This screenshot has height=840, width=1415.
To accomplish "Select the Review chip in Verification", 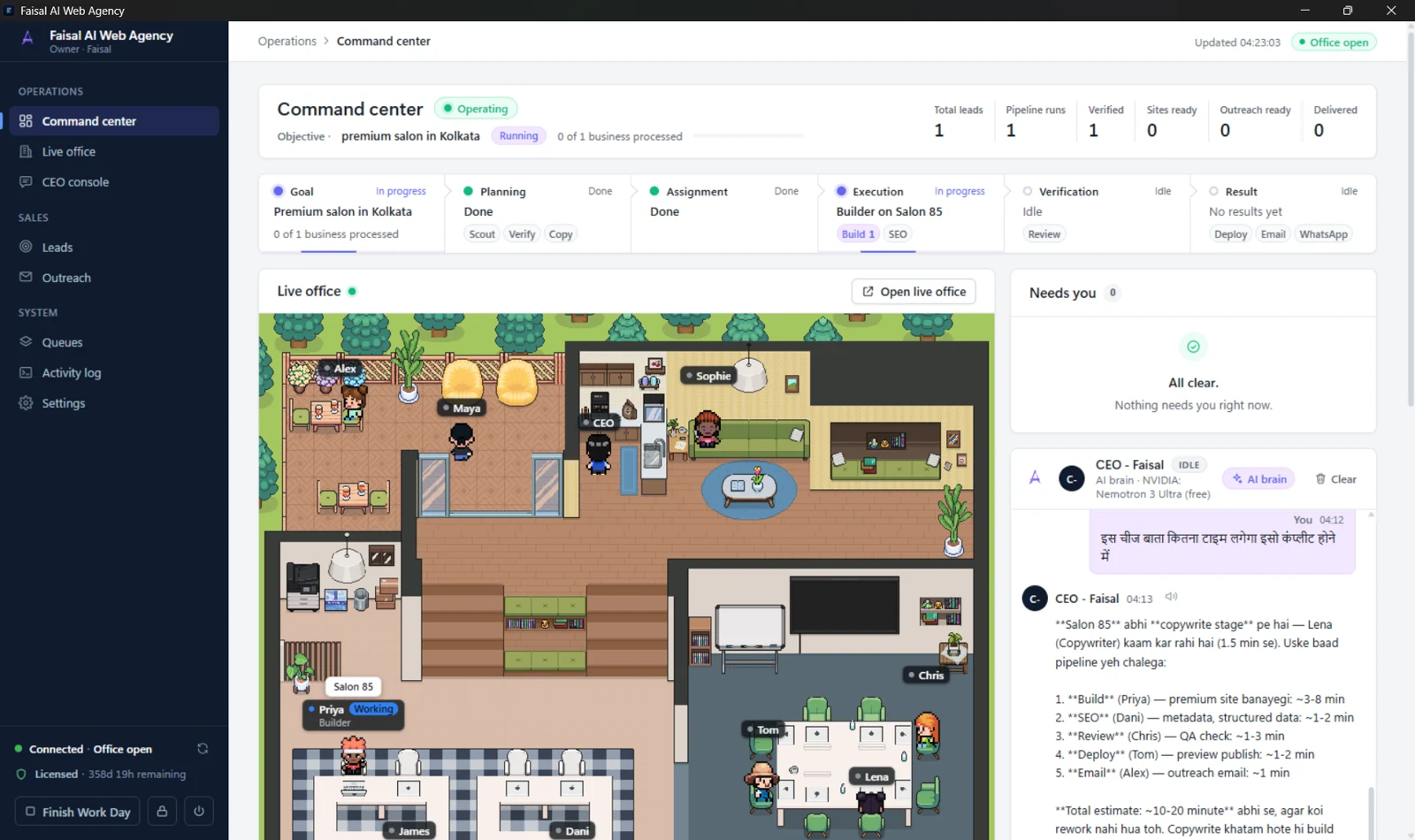I will (1044, 234).
